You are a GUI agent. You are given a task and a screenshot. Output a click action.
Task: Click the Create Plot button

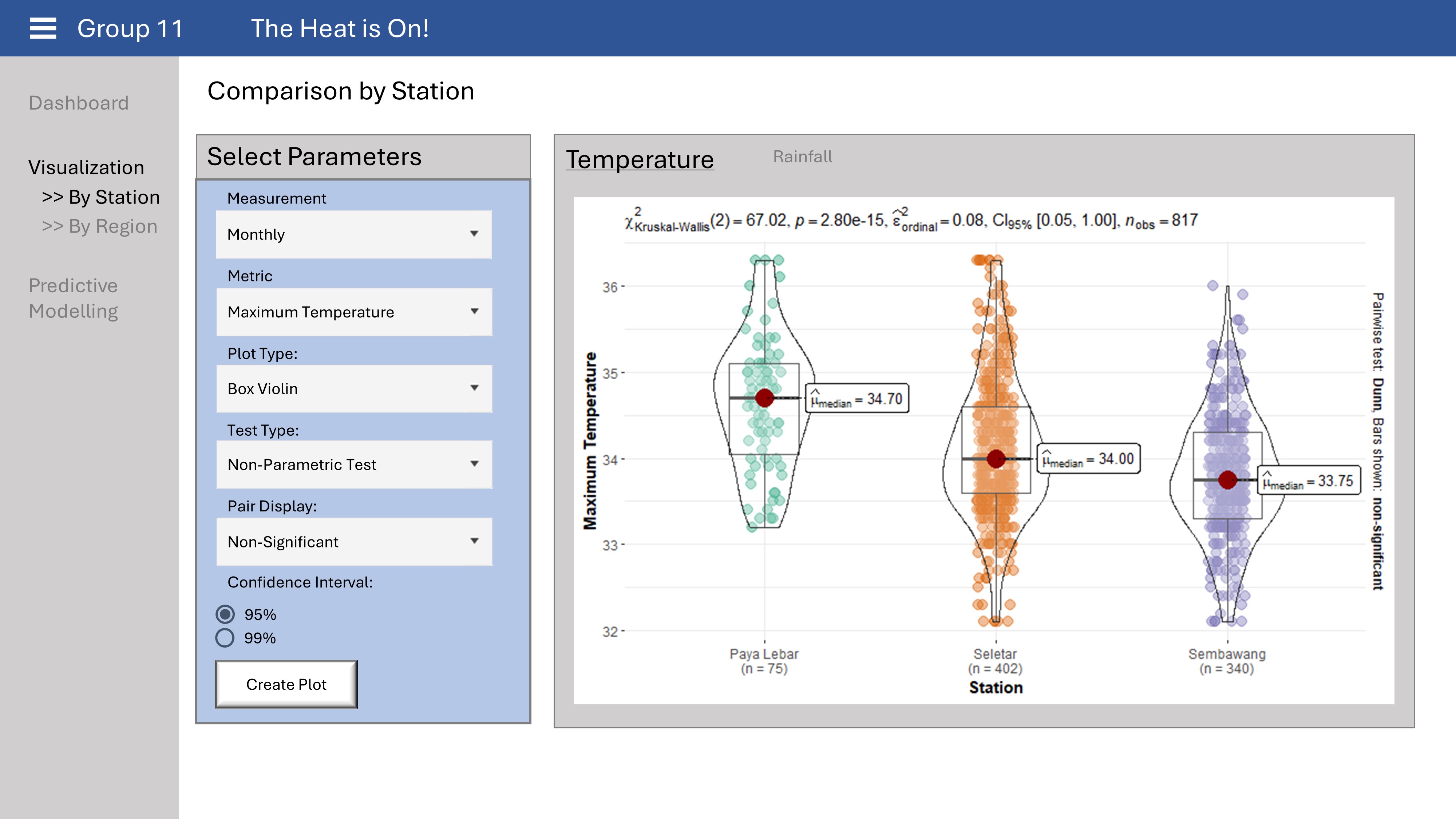tap(286, 684)
